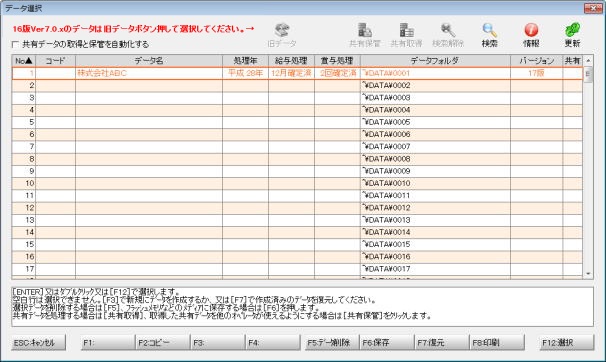Click the 検索解除 icon
Viewport: 606px width, 362px height.
coord(448,30)
